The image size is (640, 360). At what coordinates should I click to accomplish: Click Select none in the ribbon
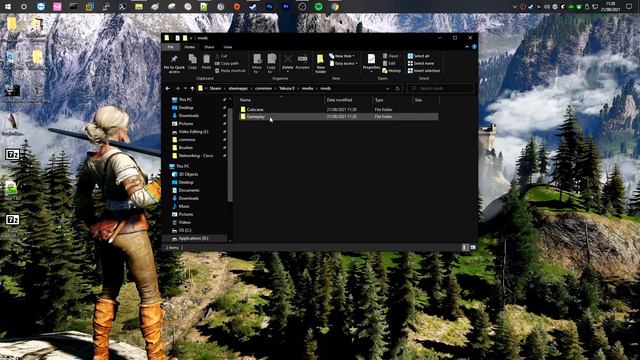421,63
